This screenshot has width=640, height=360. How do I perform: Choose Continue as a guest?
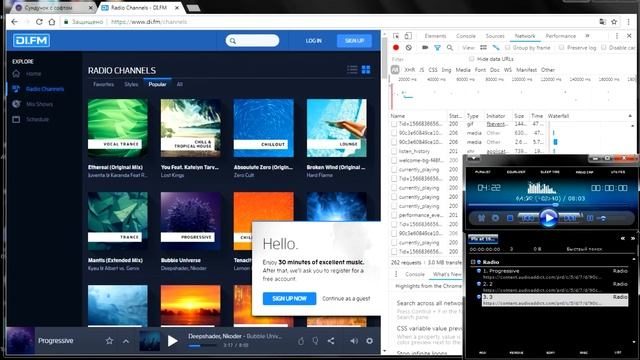(346, 299)
